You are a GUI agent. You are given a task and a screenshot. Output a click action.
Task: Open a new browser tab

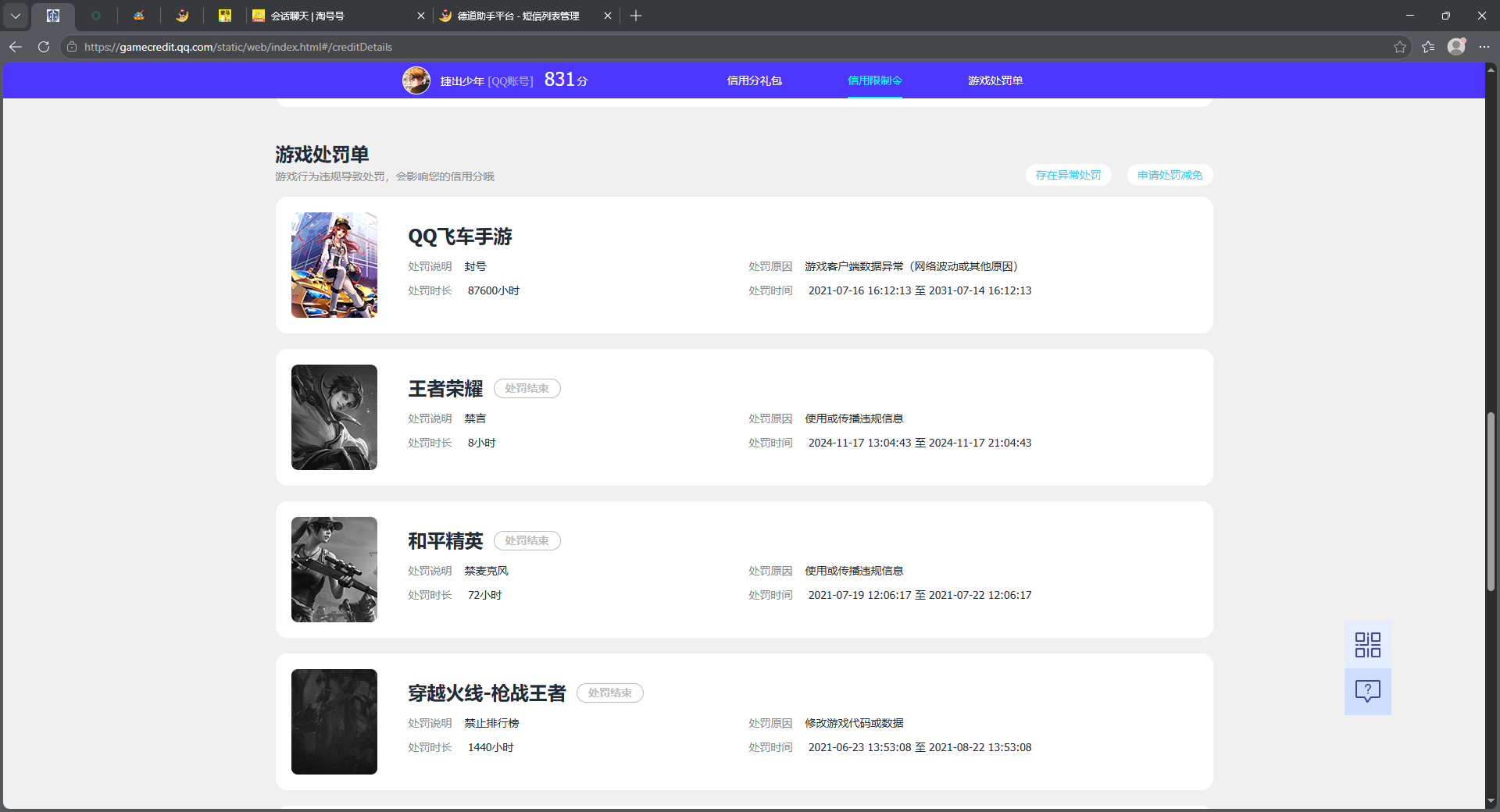tap(636, 16)
